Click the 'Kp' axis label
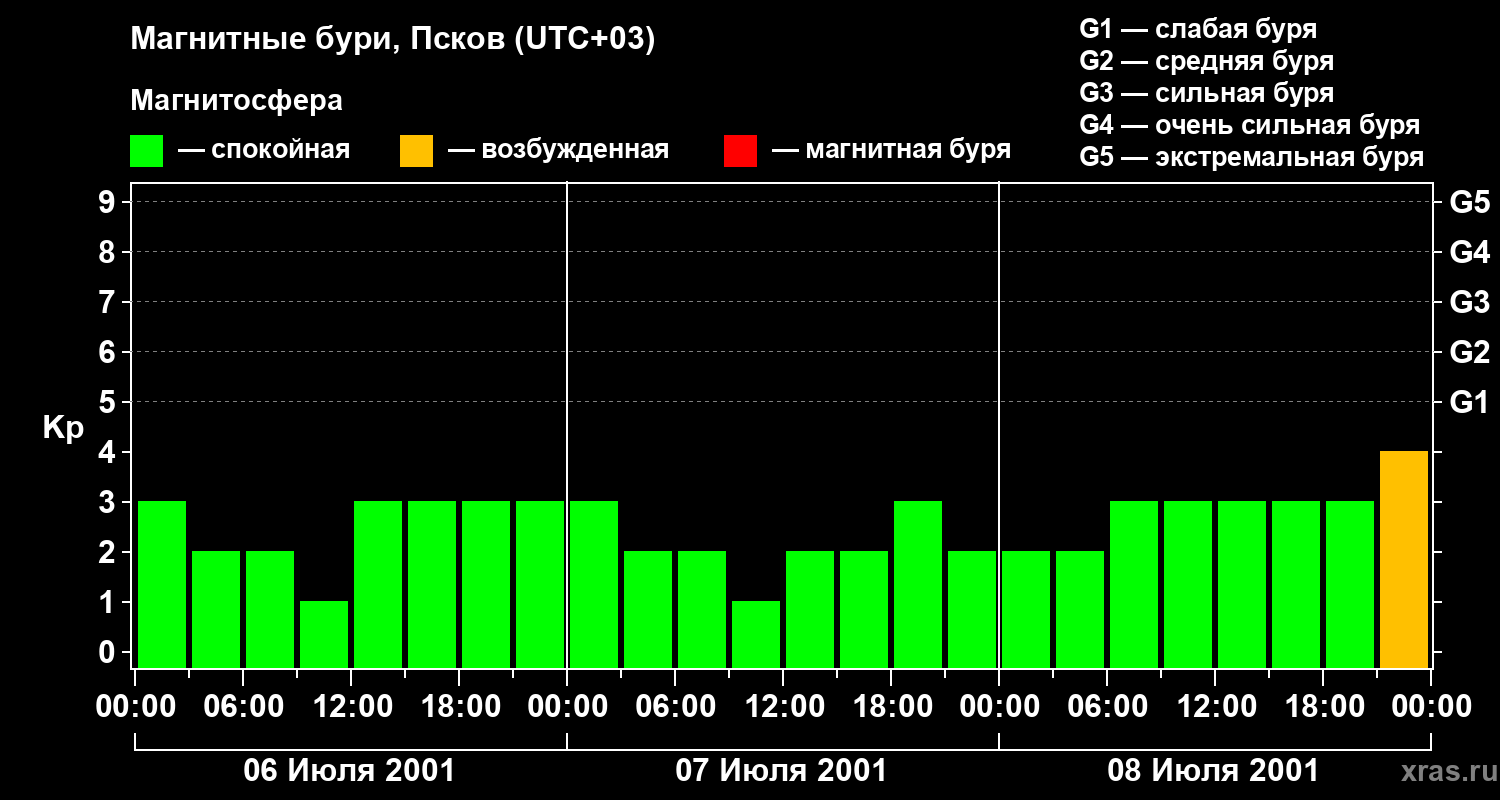The height and width of the screenshot is (800, 1500). tap(63, 429)
